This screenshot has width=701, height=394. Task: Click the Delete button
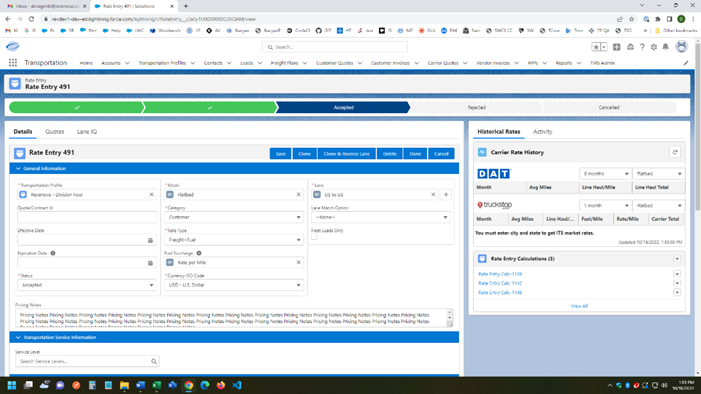389,154
